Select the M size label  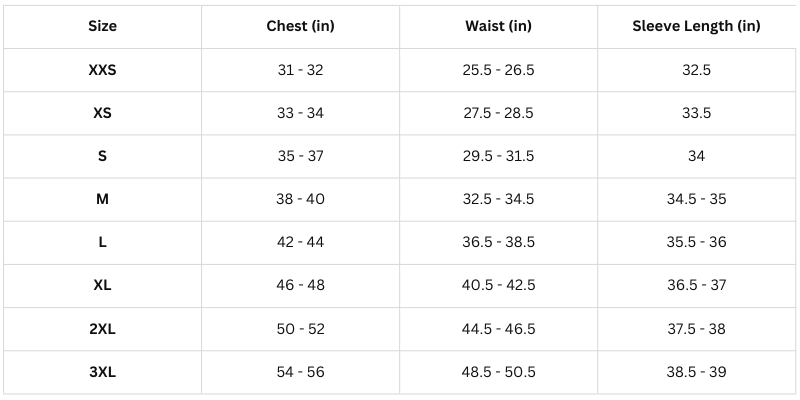point(102,199)
